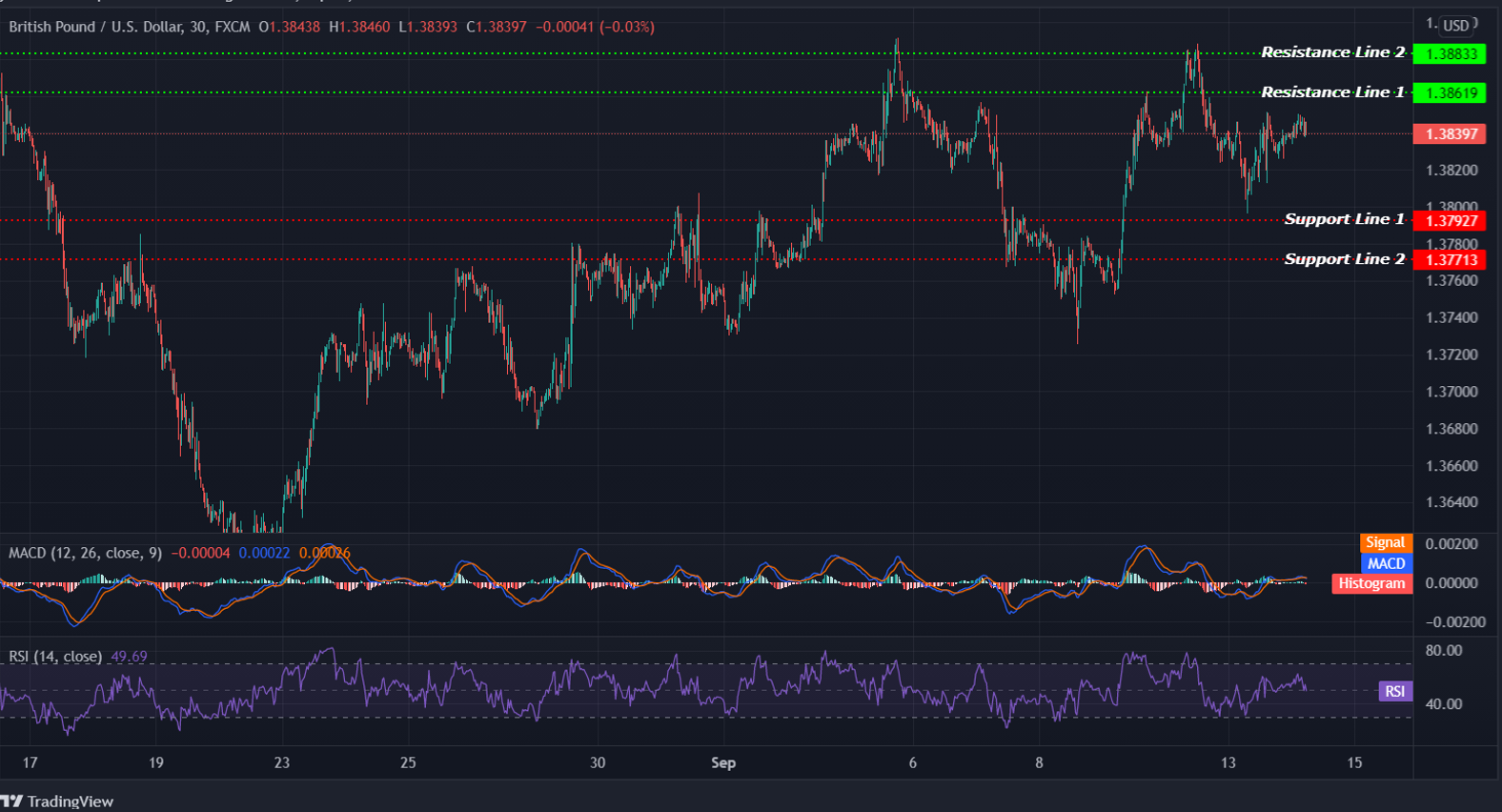
Task: Click the date 13 on time axis
Action: tap(1228, 763)
